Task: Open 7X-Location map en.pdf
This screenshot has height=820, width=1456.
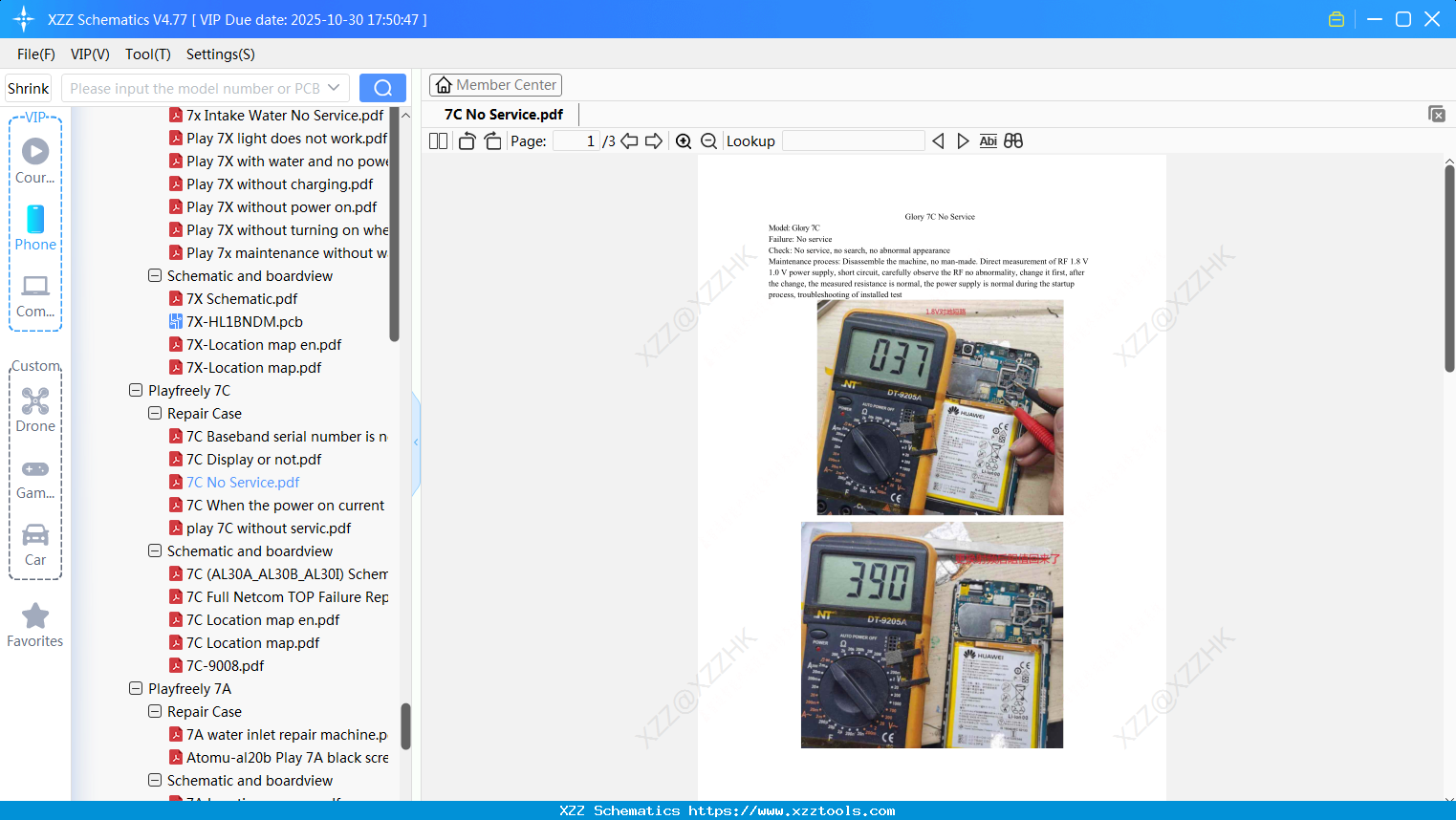Action: 255,345
